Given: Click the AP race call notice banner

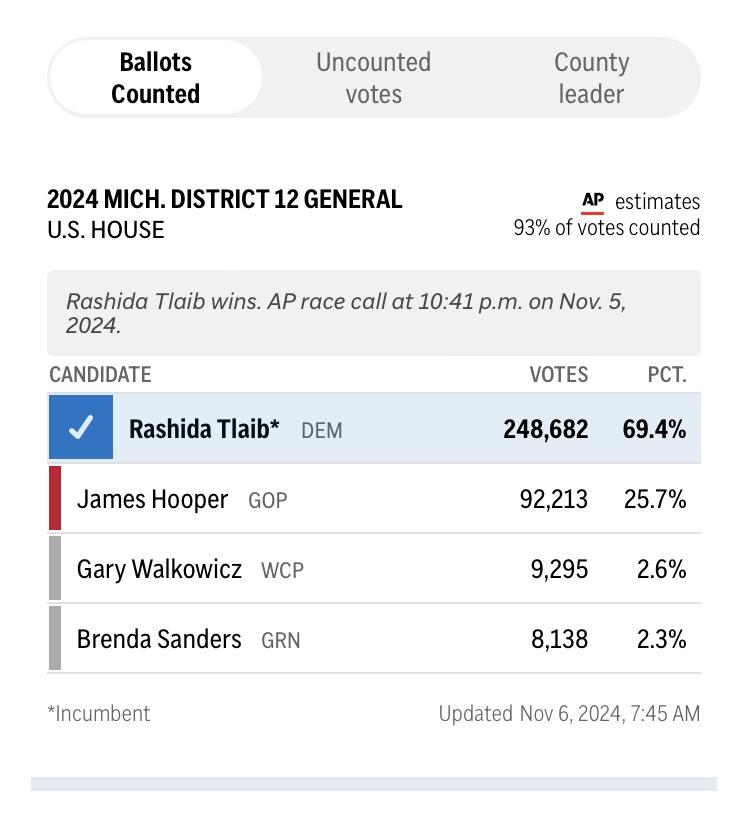Looking at the screenshot, I should point(374,313).
